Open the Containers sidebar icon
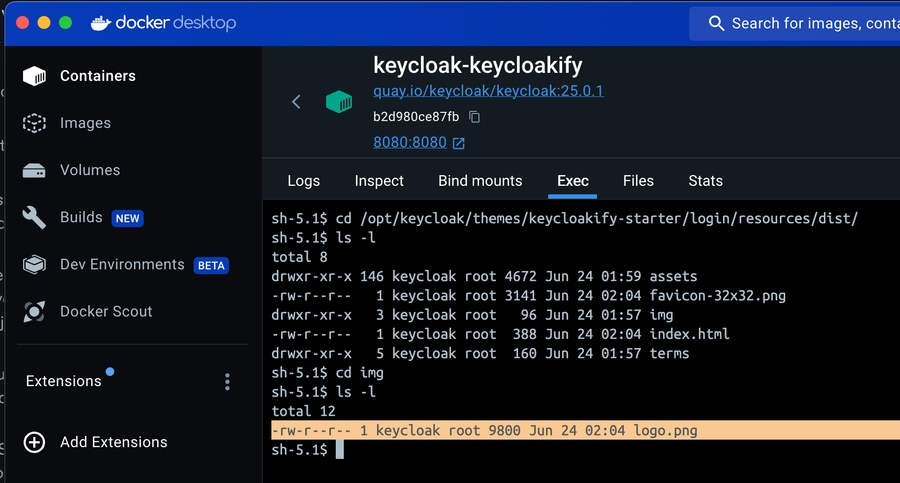 (35, 76)
